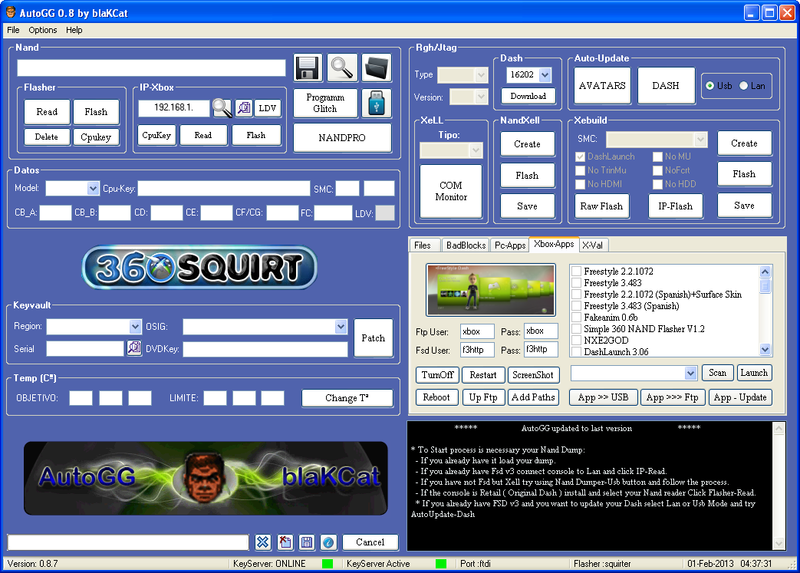This screenshot has height=573, width=800.
Task: Select the Lan radio button in Auto-Update
Action: (744, 86)
